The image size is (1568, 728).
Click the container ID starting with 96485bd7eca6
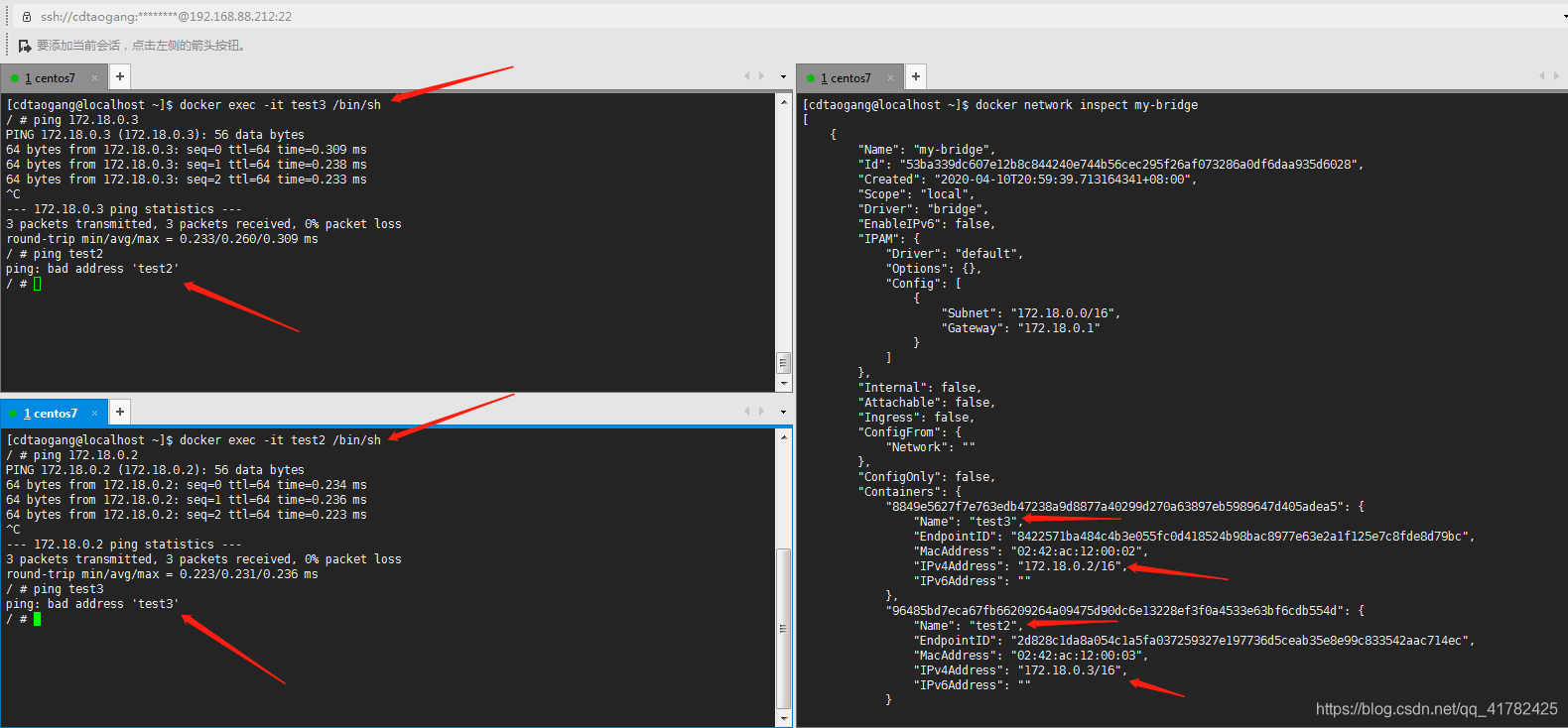(x=1117, y=611)
